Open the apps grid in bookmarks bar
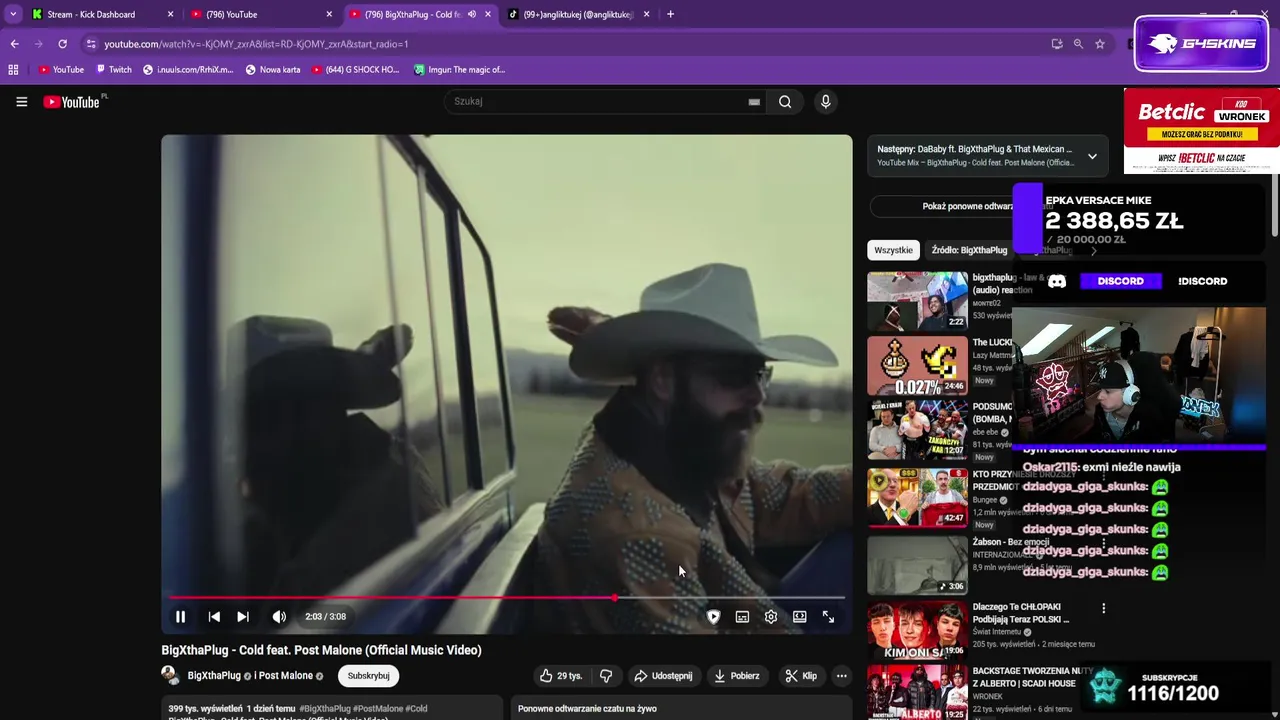Viewport: 1280px width, 720px height. (x=13, y=70)
